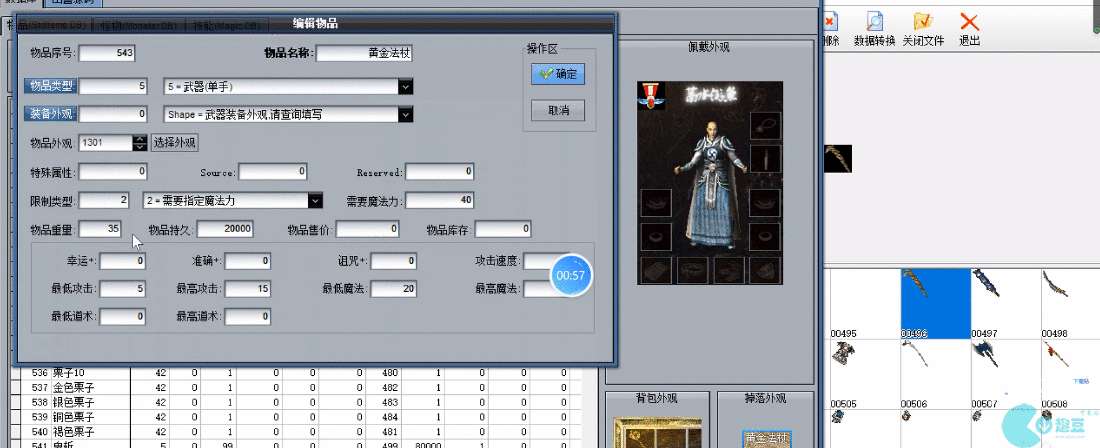
Task: Click the 选择外观 button
Action: 174,143
